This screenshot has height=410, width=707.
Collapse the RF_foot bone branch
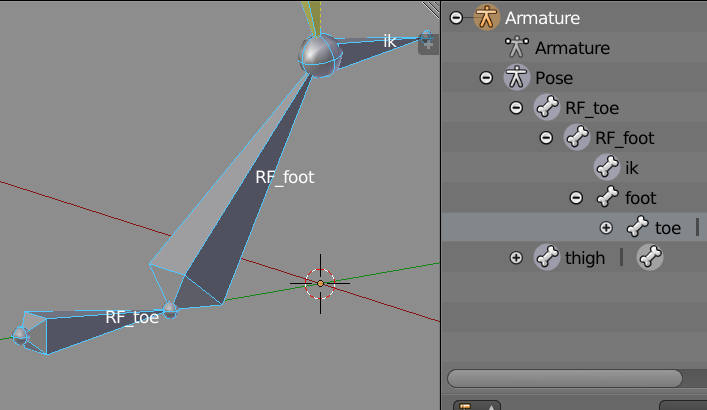[x=546, y=138]
